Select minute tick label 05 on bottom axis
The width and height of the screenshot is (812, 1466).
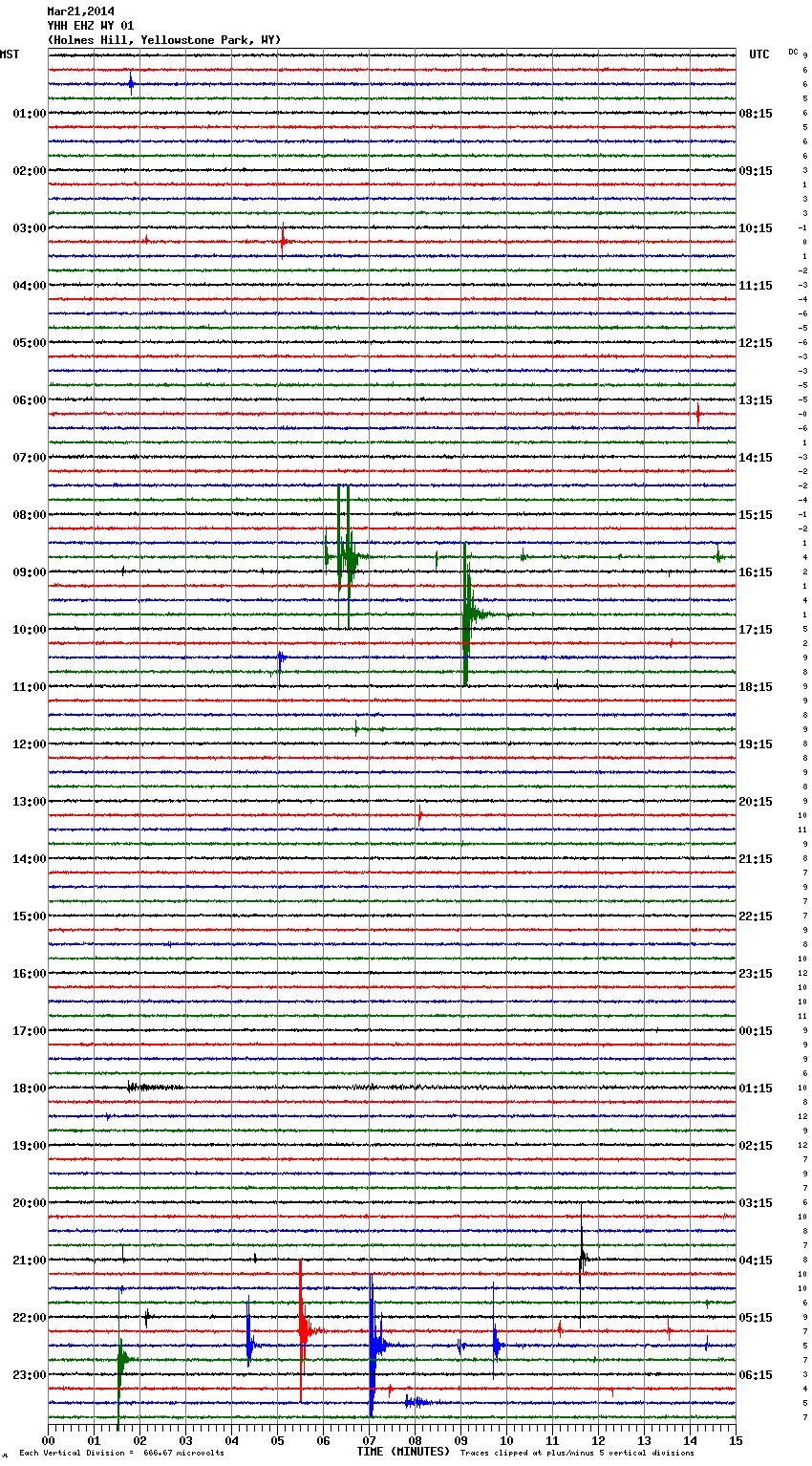(x=277, y=1440)
